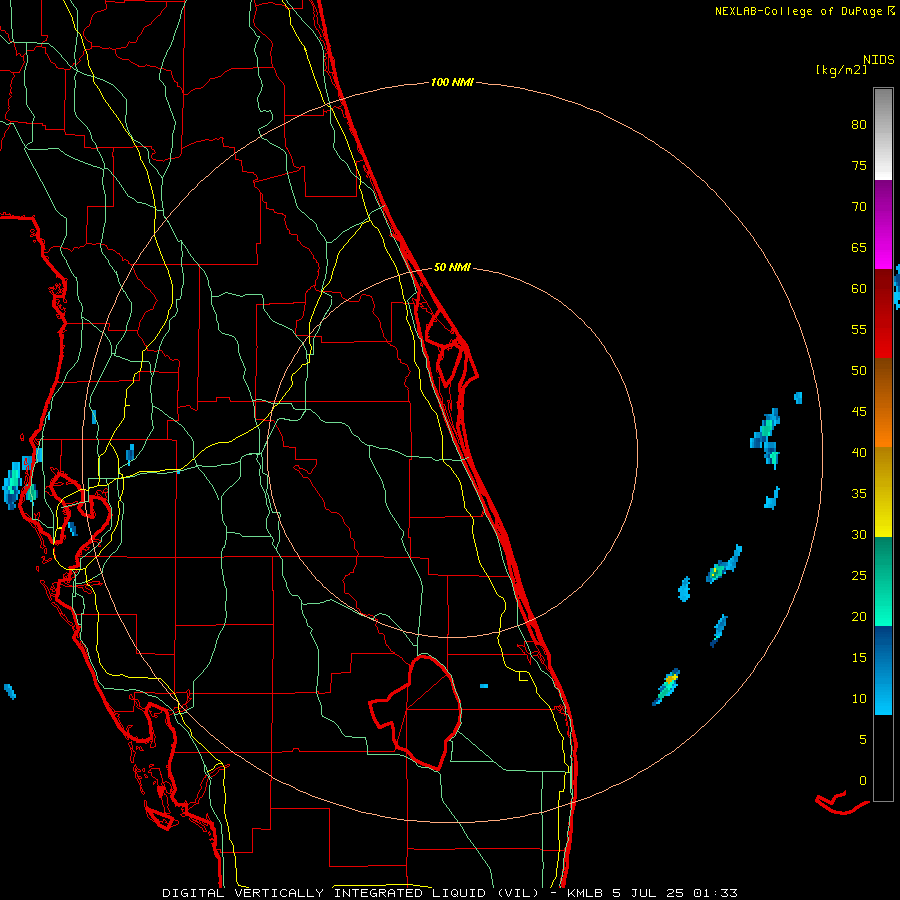This screenshot has width=900, height=900.
Task: Select the olive-yellow segment of color bar
Action: 883,492
